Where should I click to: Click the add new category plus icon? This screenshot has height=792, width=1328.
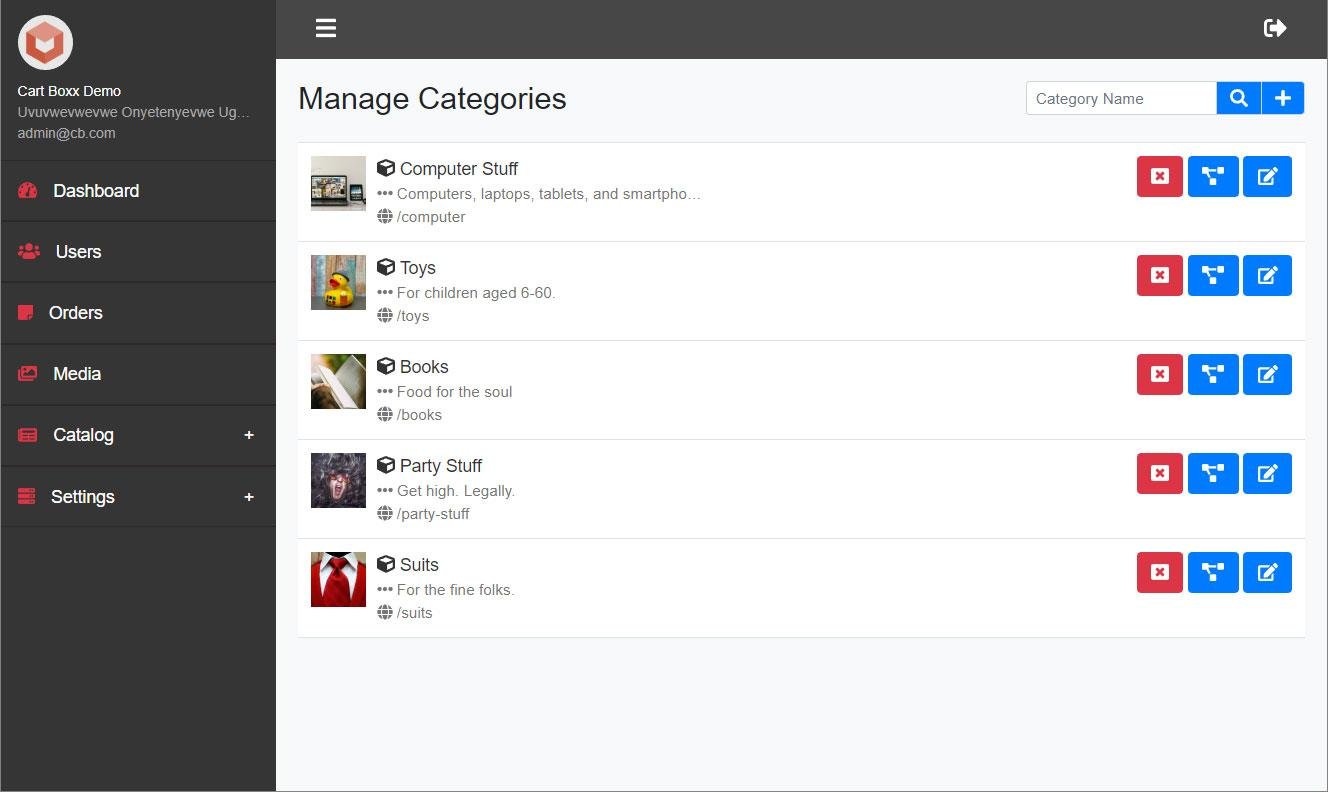coord(1283,98)
